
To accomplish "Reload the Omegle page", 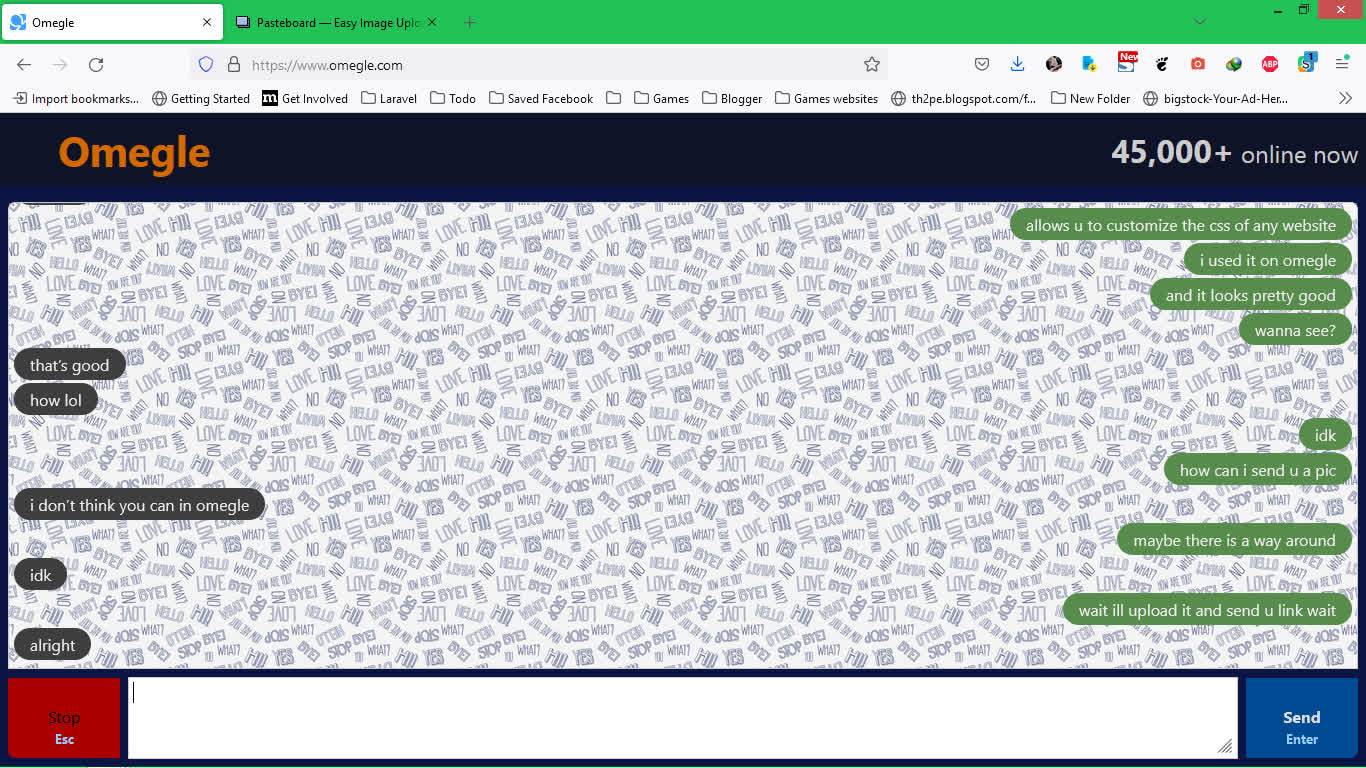I will 96,64.
